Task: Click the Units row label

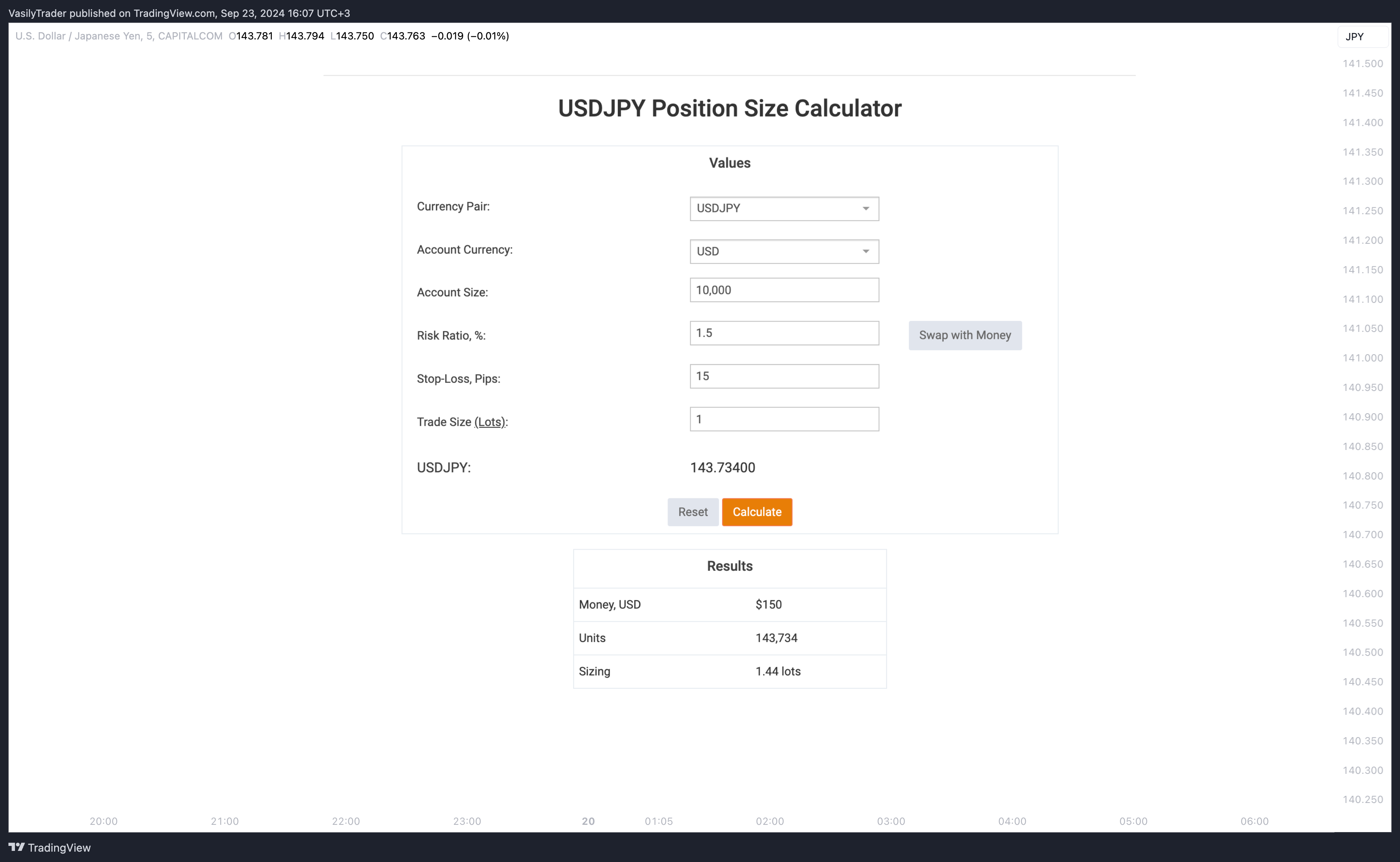Action: 592,638
